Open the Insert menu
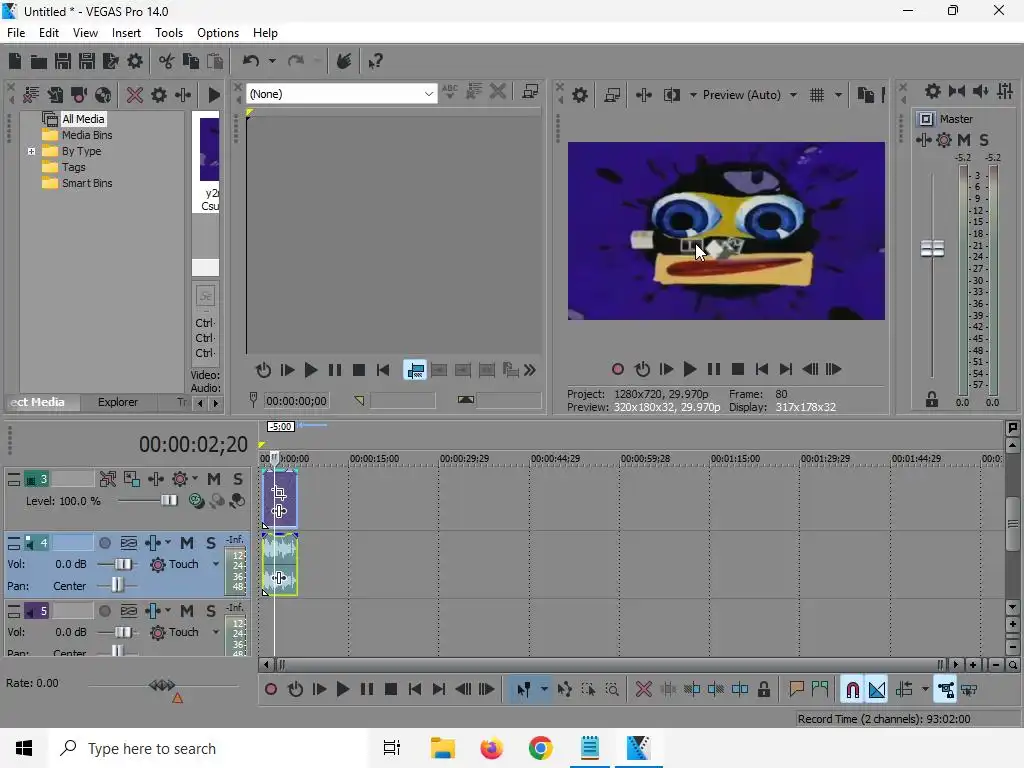This screenshot has width=1024, height=768. (x=126, y=33)
